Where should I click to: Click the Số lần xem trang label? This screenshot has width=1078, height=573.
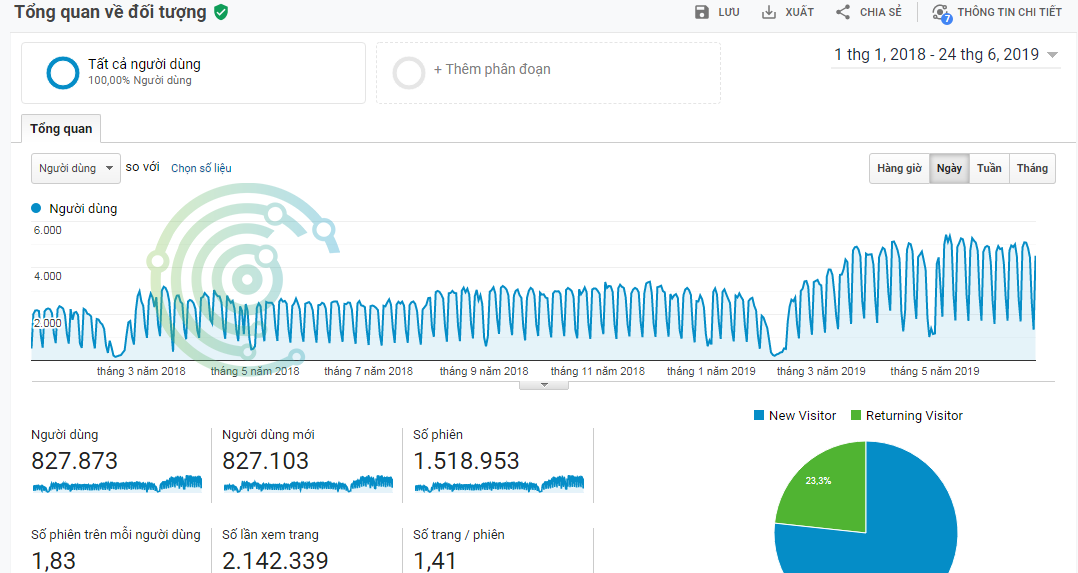click(270, 534)
